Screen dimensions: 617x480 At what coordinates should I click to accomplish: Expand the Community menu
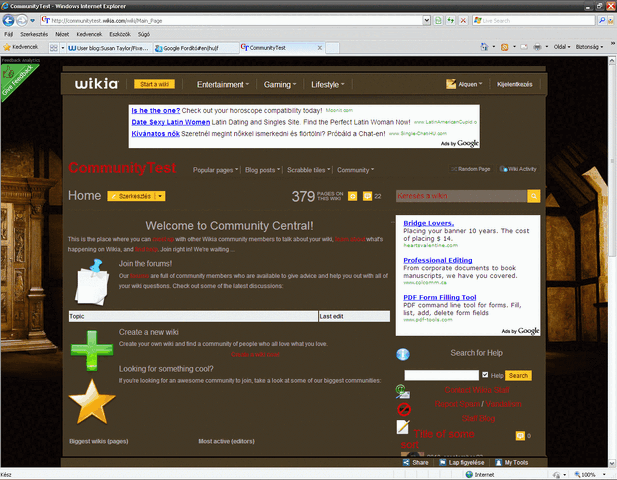(x=355, y=170)
